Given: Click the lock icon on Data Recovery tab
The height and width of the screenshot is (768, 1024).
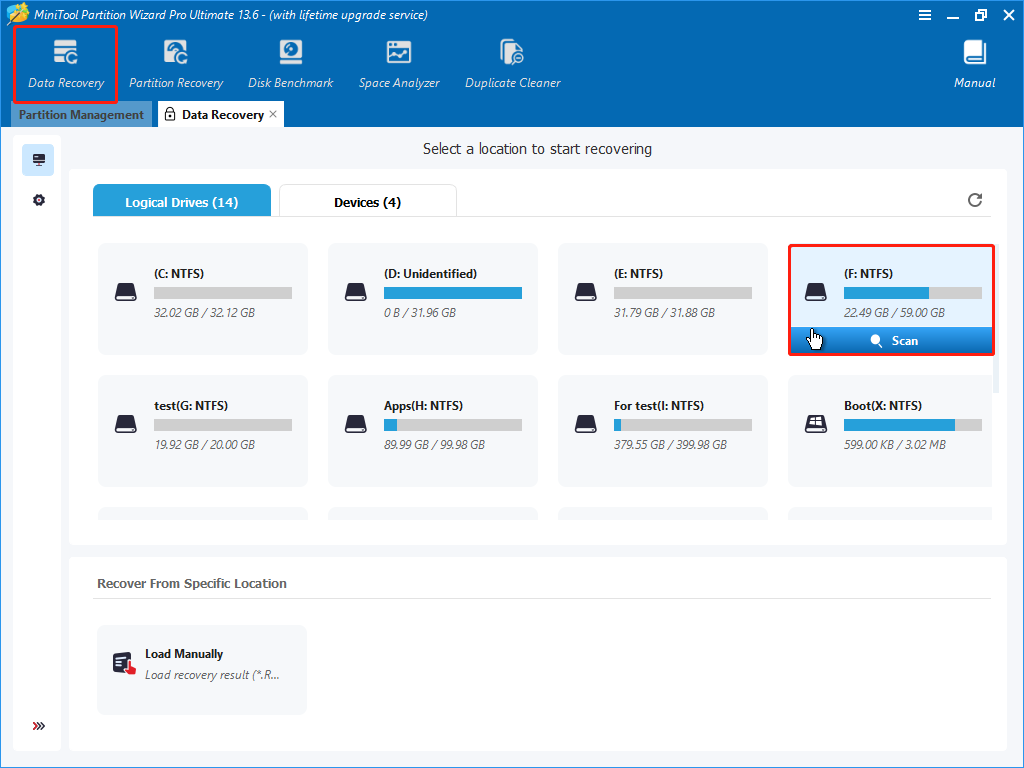Looking at the screenshot, I should coord(170,114).
